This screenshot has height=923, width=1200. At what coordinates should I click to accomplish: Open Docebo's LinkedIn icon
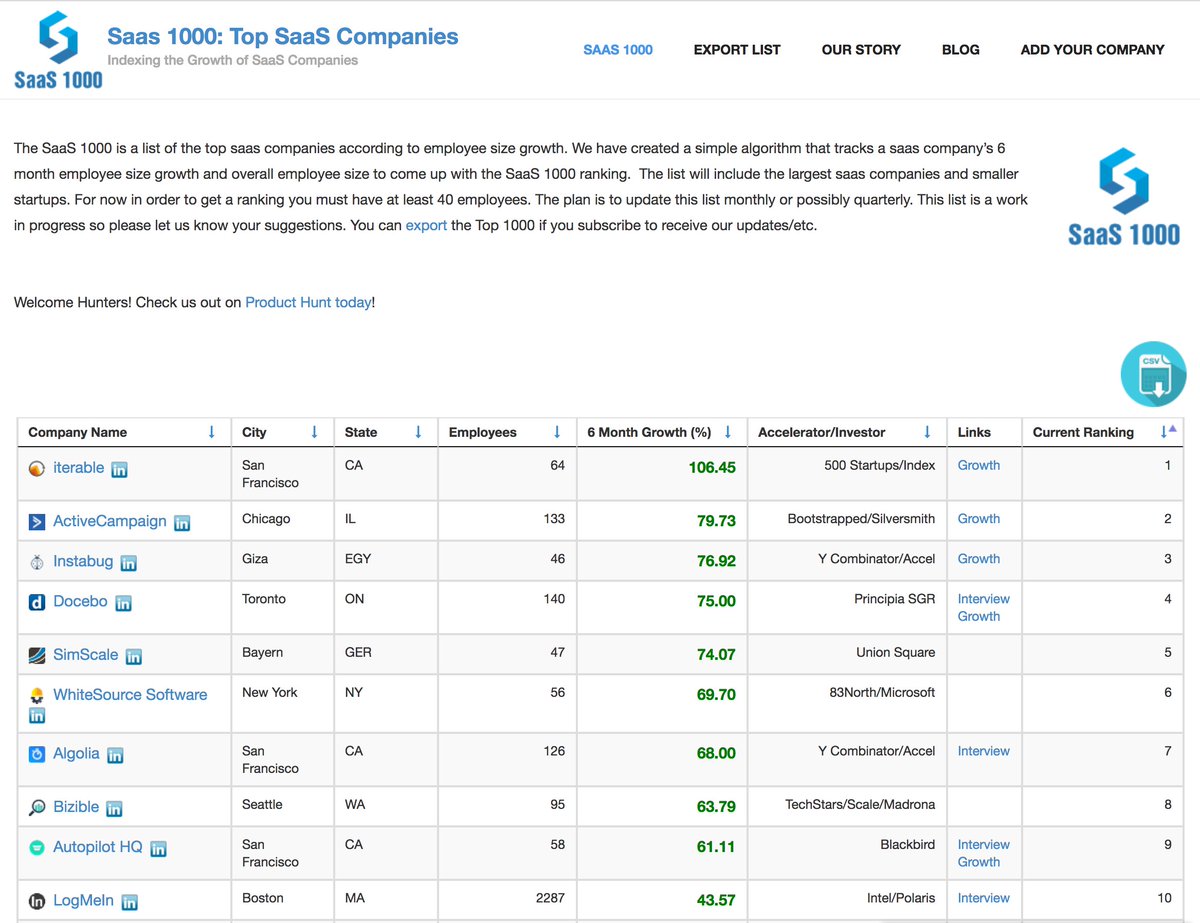(x=123, y=603)
